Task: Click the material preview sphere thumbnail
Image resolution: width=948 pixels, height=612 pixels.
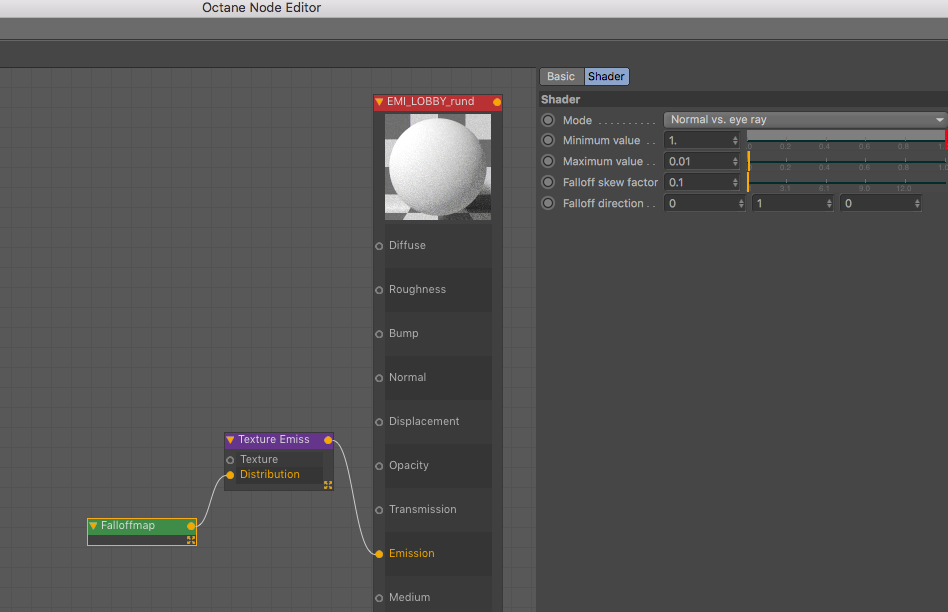Action: coord(438,167)
